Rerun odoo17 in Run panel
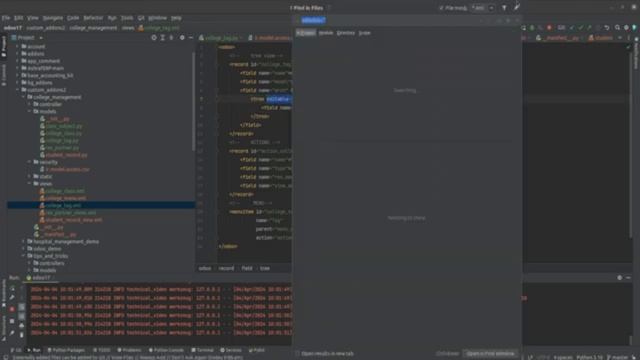640x360 pixels. (x=12, y=289)
